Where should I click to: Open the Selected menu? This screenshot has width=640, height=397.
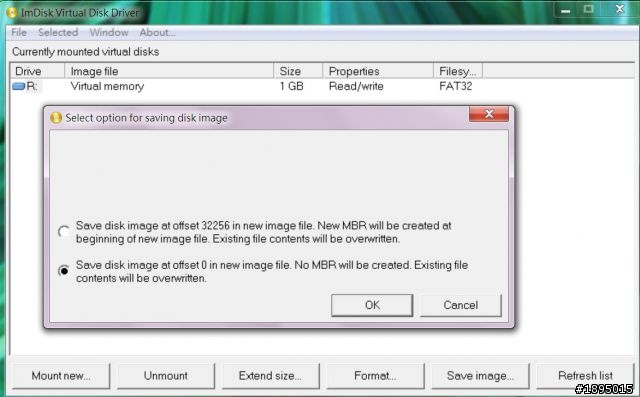[x=58, y=32]
